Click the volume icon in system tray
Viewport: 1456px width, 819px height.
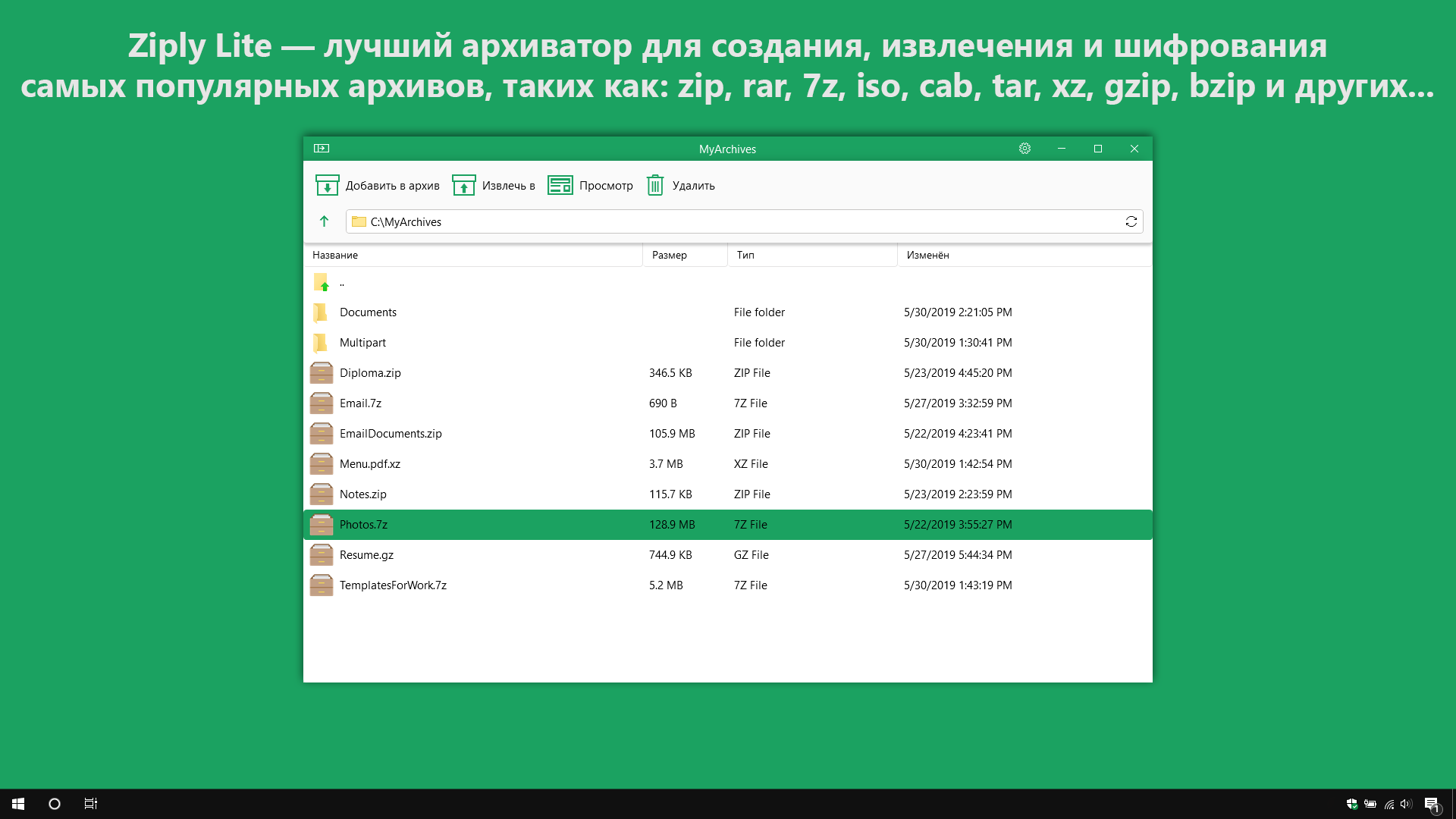(1407, 804)
